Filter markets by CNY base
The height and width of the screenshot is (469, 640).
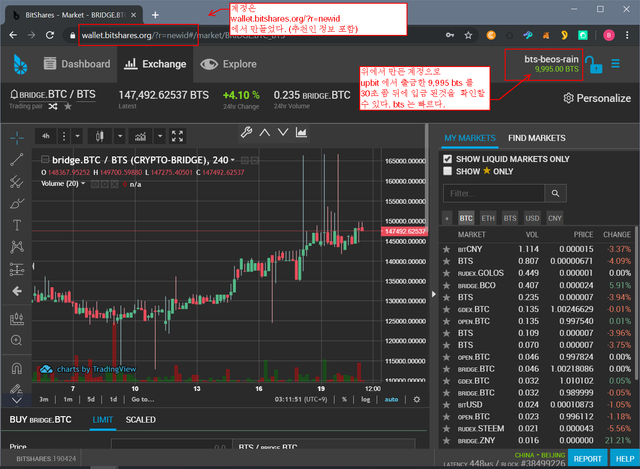[x=555, y=218]
